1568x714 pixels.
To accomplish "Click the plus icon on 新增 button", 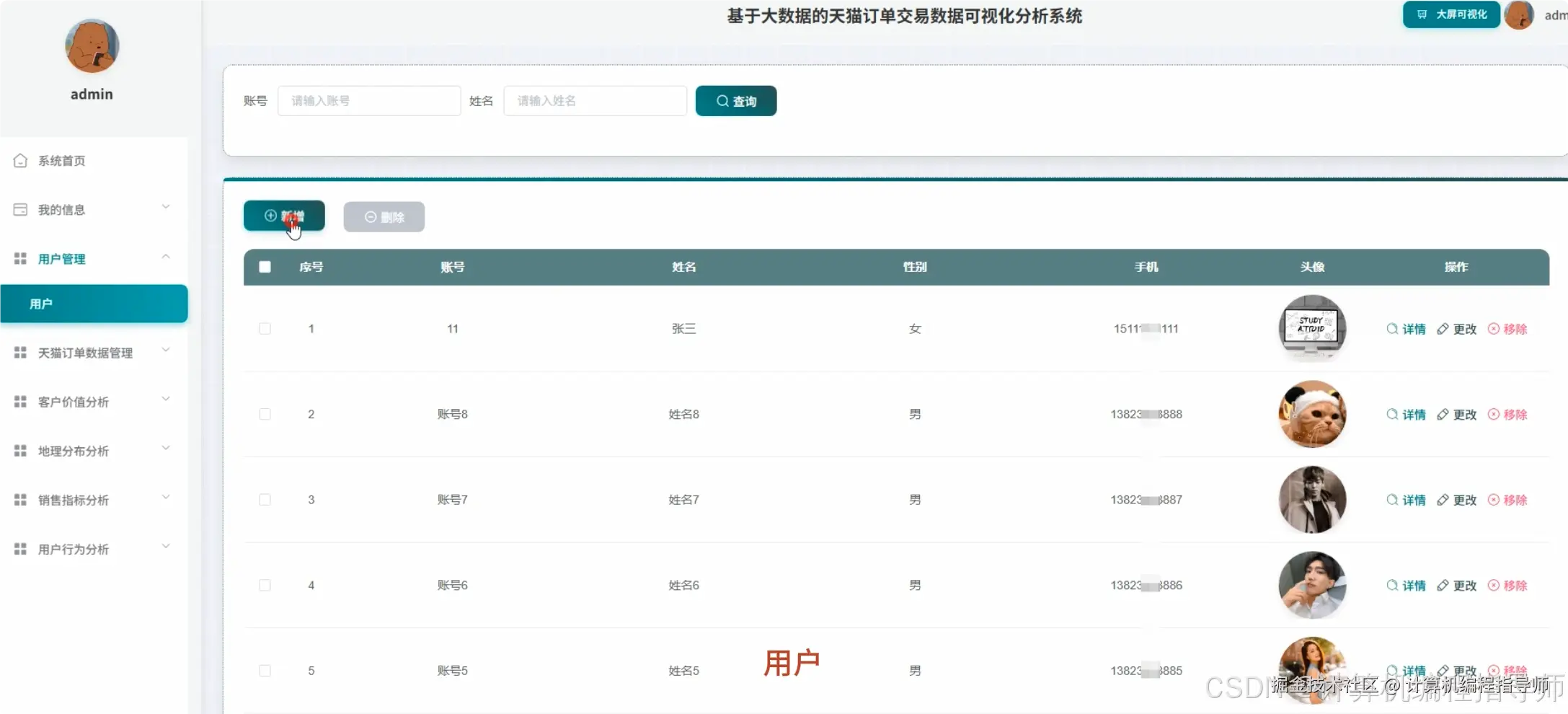I will pos(270,216).
